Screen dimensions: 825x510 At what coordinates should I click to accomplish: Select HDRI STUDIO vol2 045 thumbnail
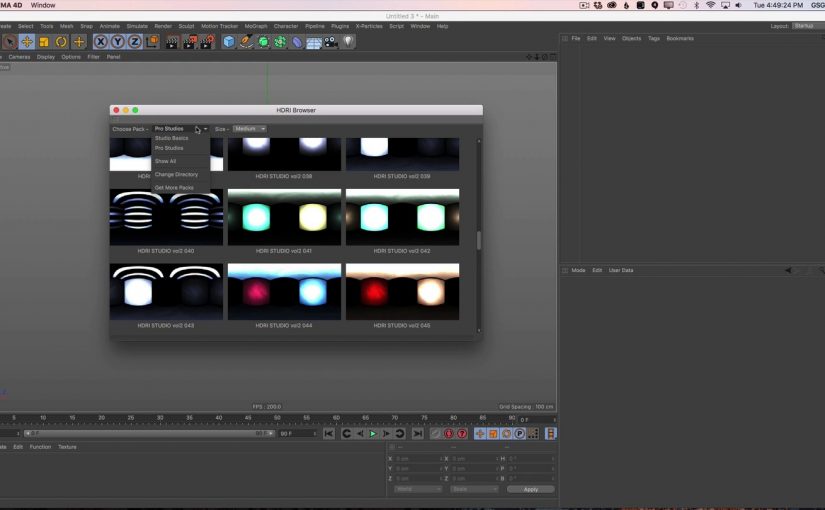pos(403,292)
